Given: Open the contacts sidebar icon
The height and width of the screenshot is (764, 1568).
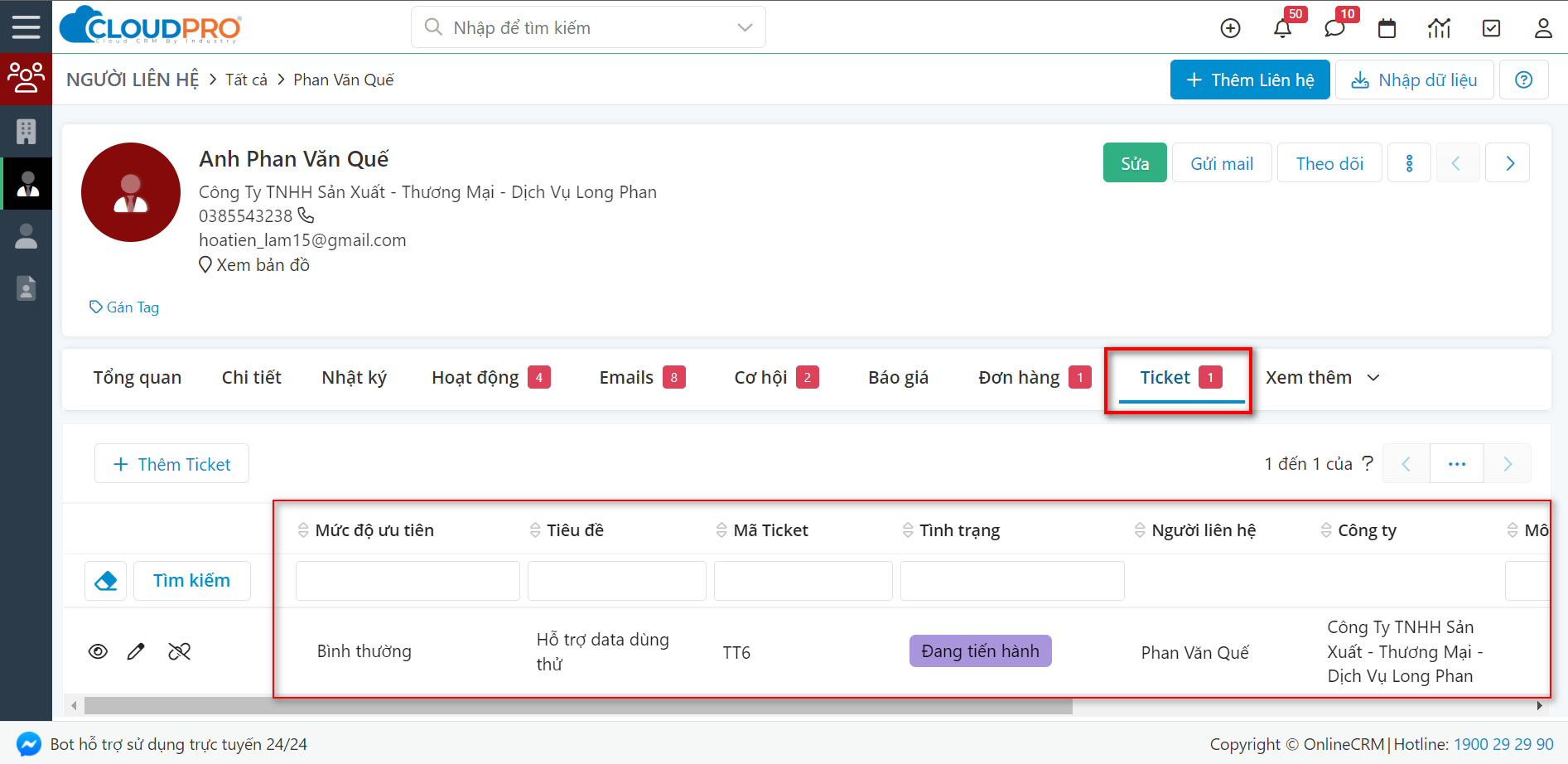Looking at the screenshot, I should pos(26,183).
